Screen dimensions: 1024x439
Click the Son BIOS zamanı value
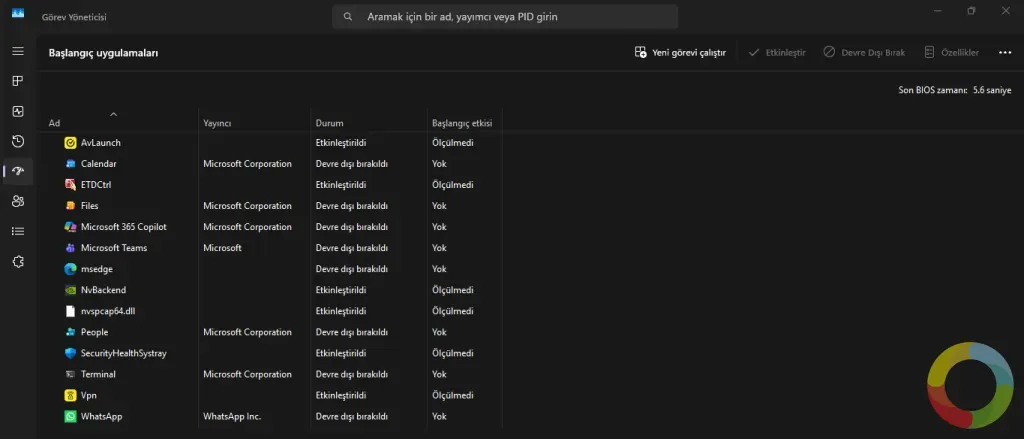tap(992, 90)
